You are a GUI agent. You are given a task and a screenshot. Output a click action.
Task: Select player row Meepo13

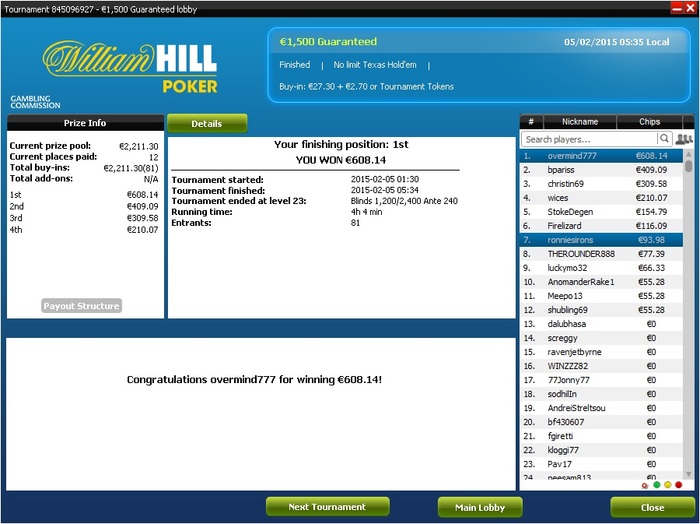click(x=601, y=296)
